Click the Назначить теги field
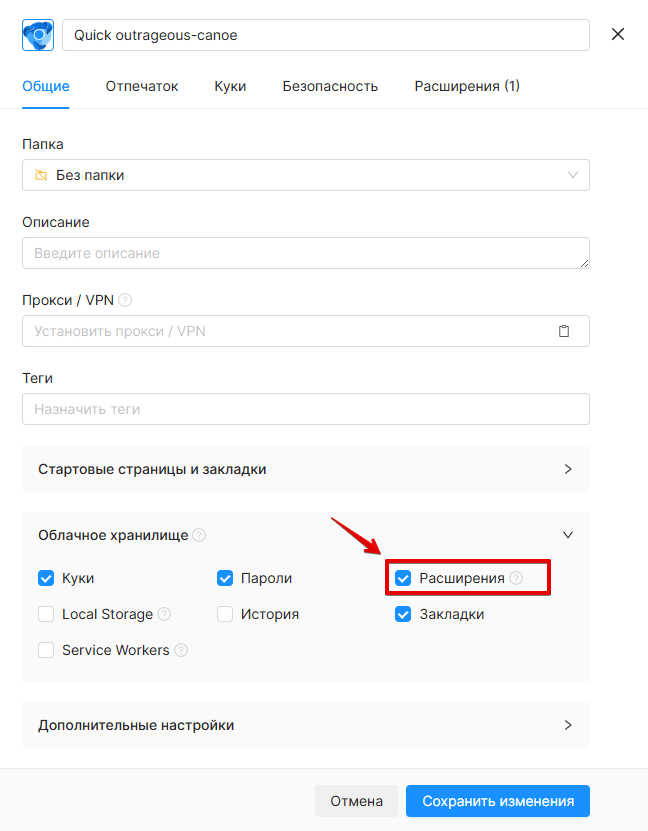The width and height of the screenshot is (648, 831). pyautogui.click(x=306, y=409)
